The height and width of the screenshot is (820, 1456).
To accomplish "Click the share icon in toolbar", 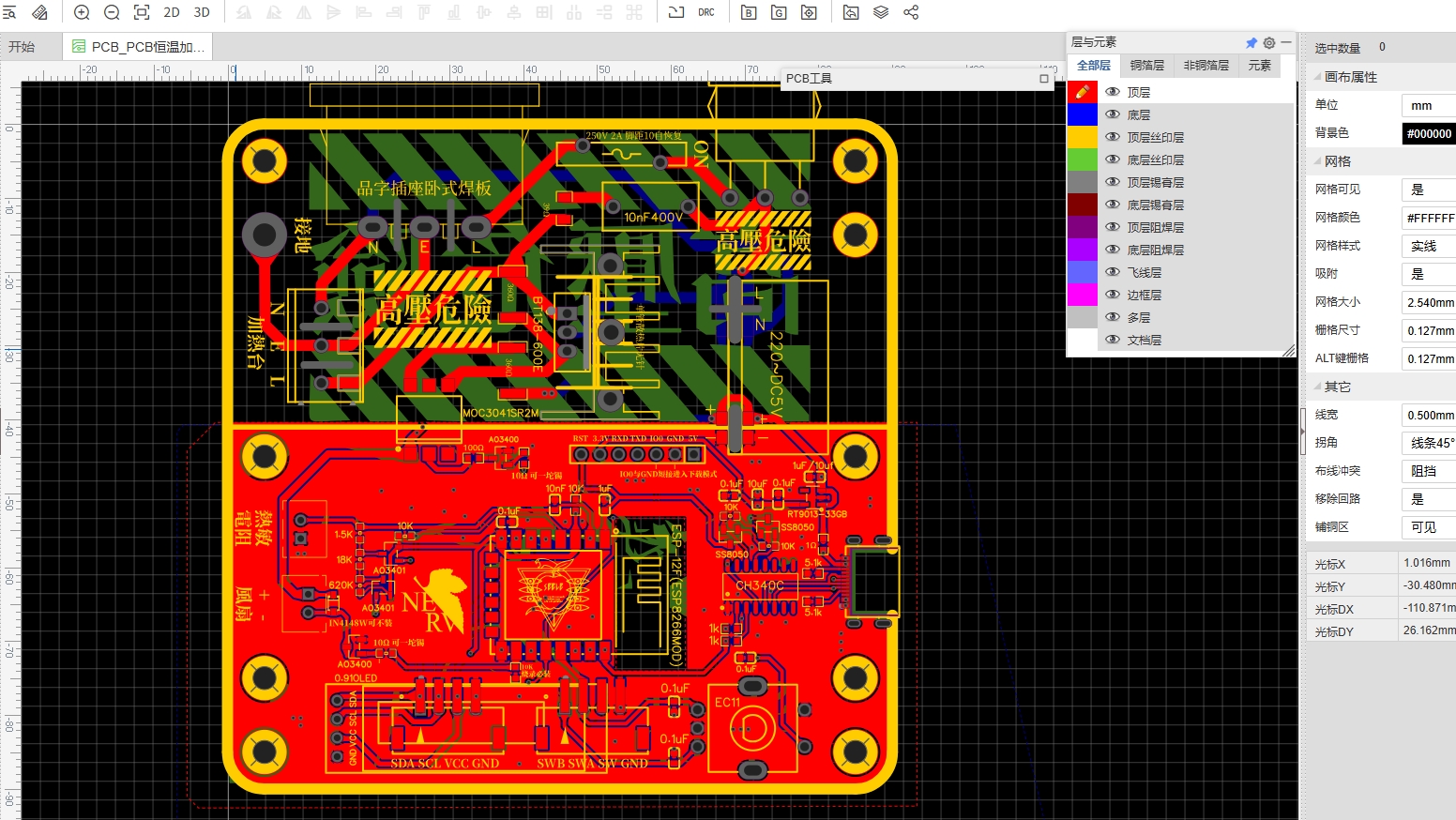I will click(911, 12).
